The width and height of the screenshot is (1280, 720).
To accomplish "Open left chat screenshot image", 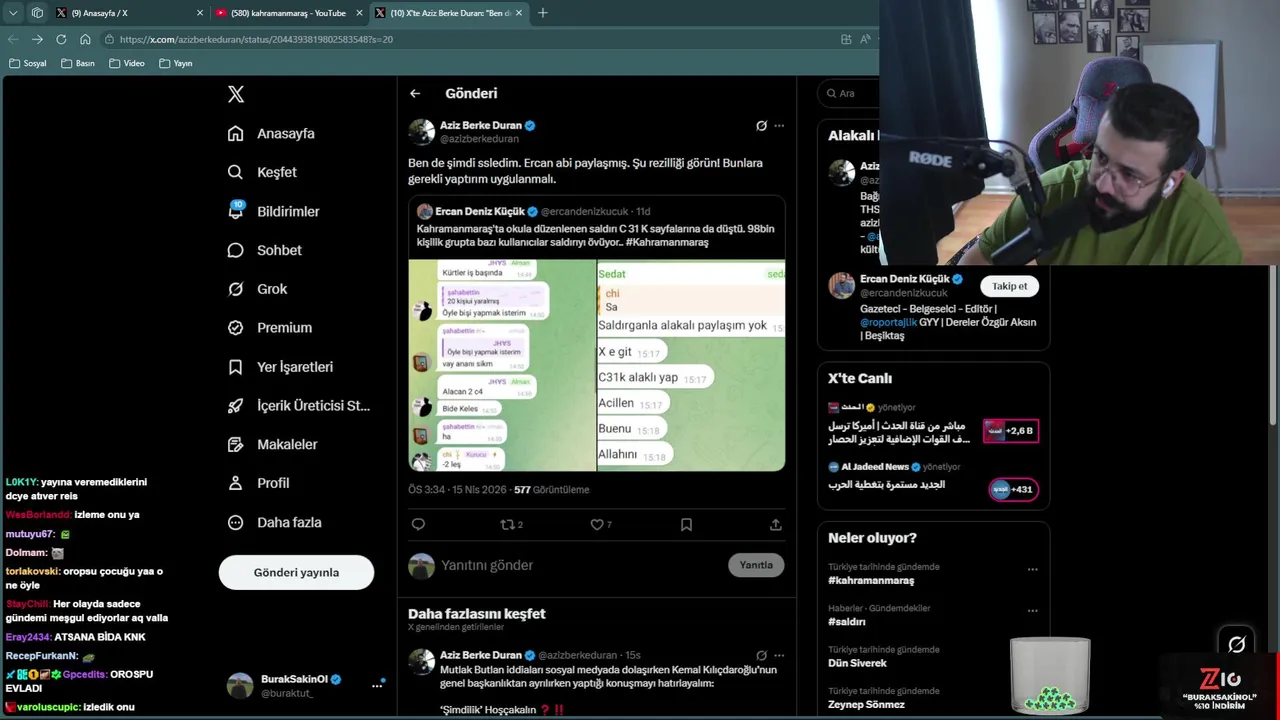I will point(502,365).
